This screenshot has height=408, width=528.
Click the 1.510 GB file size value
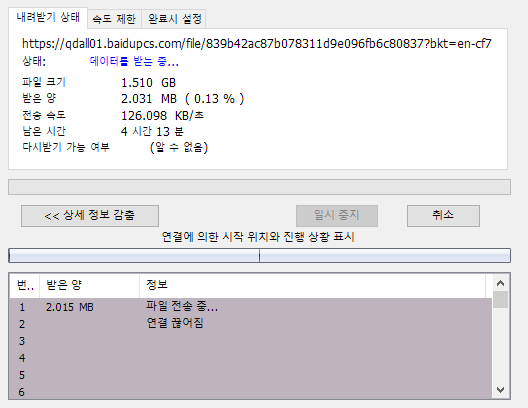[x=148, y=82]
